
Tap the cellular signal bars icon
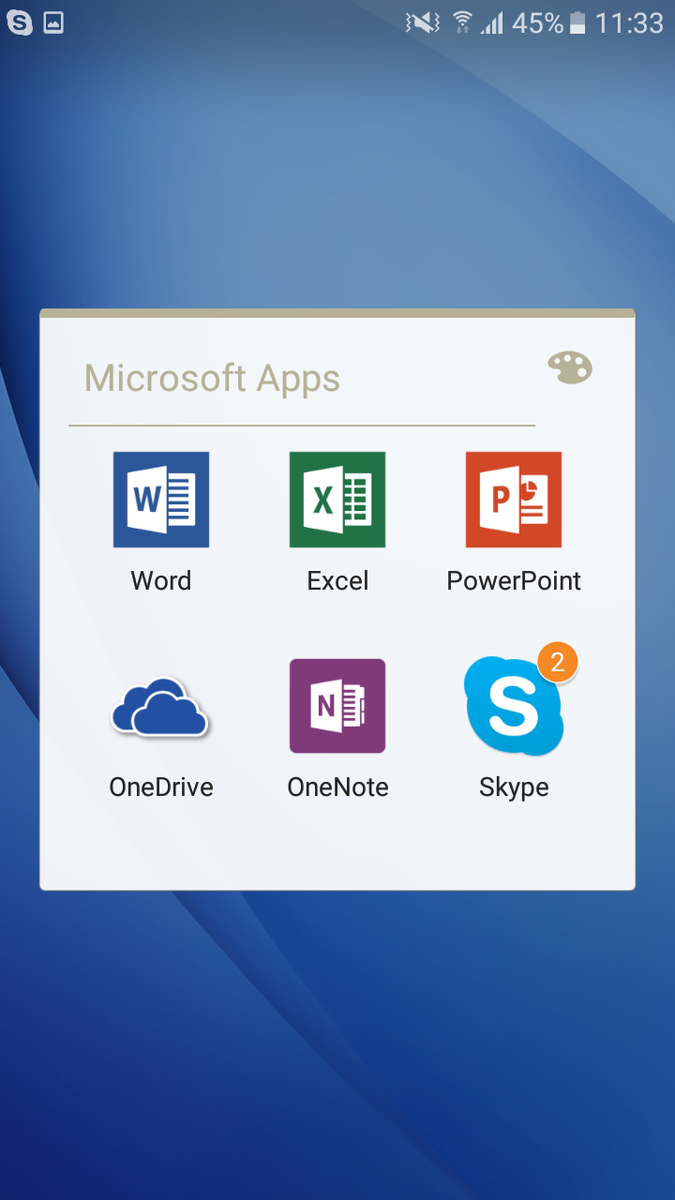[491, 22]
